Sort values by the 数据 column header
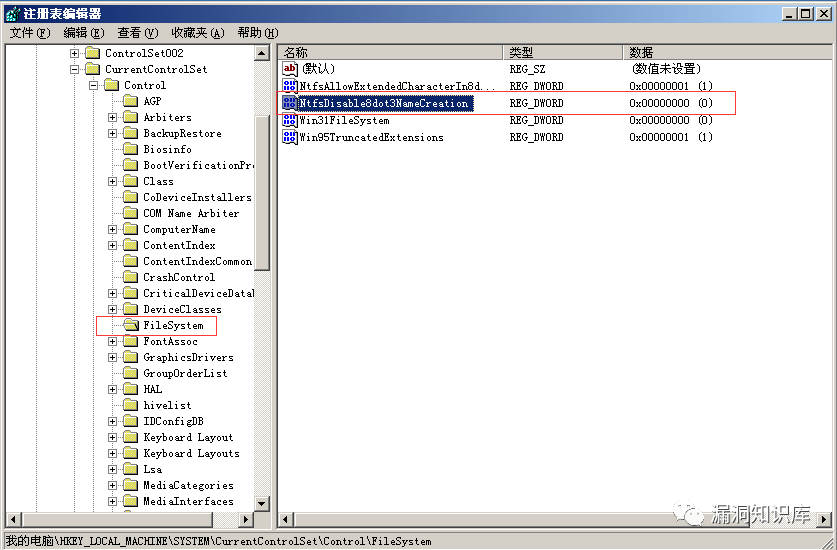This screenshot has width=837, height=550. click(x=727, y=52)
